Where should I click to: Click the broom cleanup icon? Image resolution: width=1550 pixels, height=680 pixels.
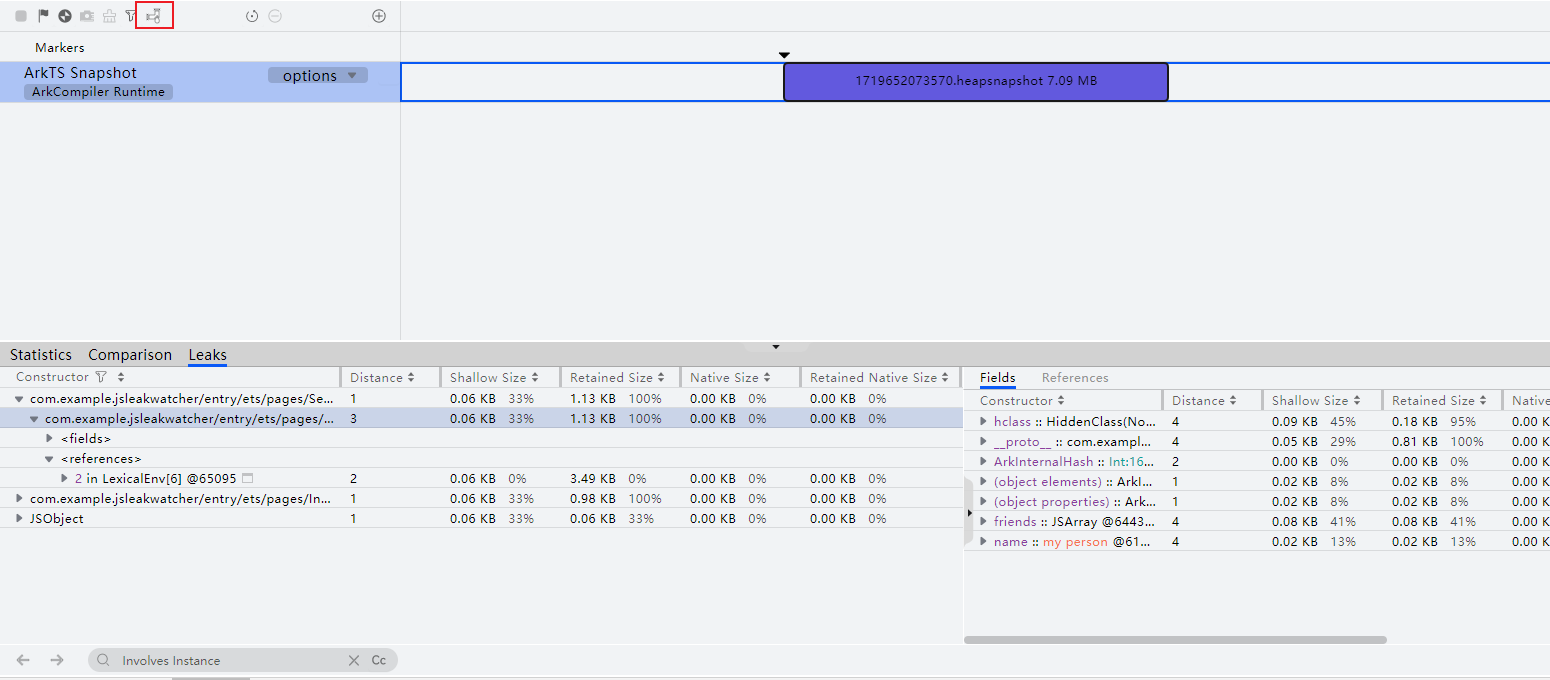[x=109, y=16]
